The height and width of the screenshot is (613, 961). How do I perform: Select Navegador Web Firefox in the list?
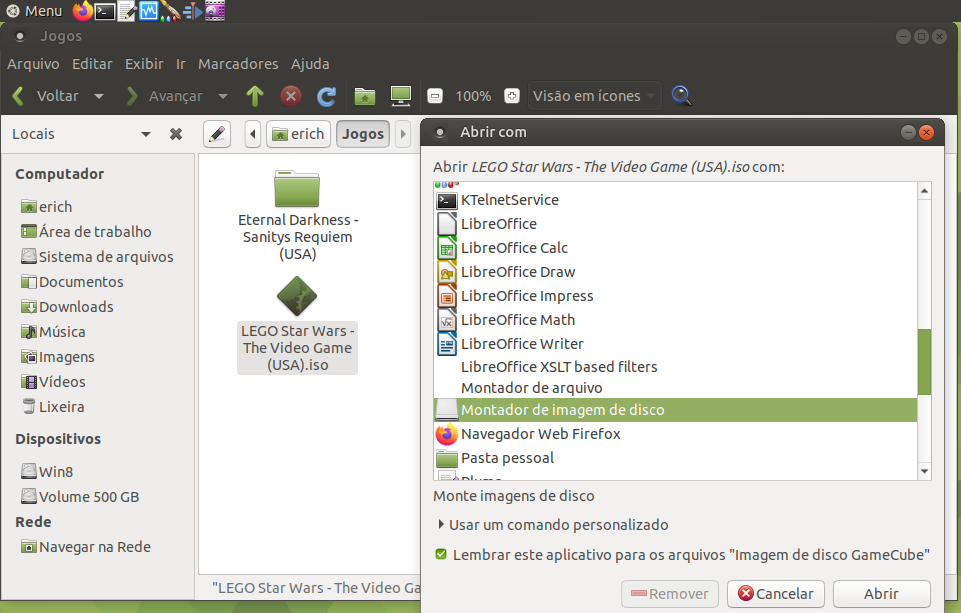coord(675,434)
